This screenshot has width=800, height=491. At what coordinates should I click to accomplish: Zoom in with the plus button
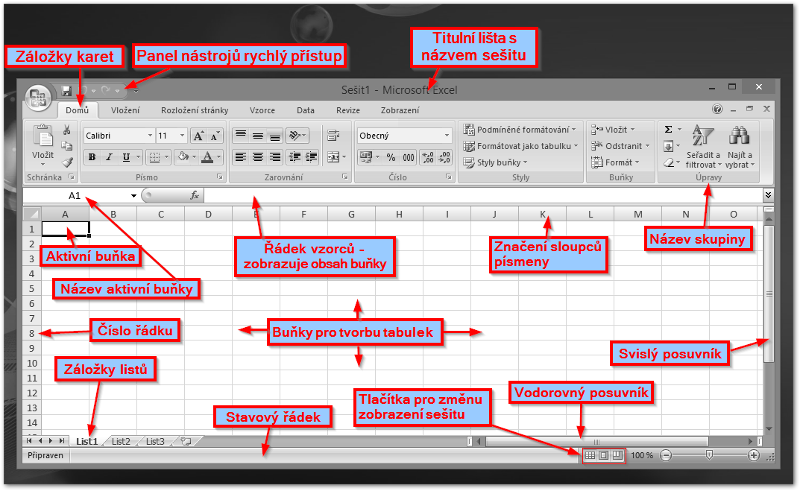coord(754,455)
